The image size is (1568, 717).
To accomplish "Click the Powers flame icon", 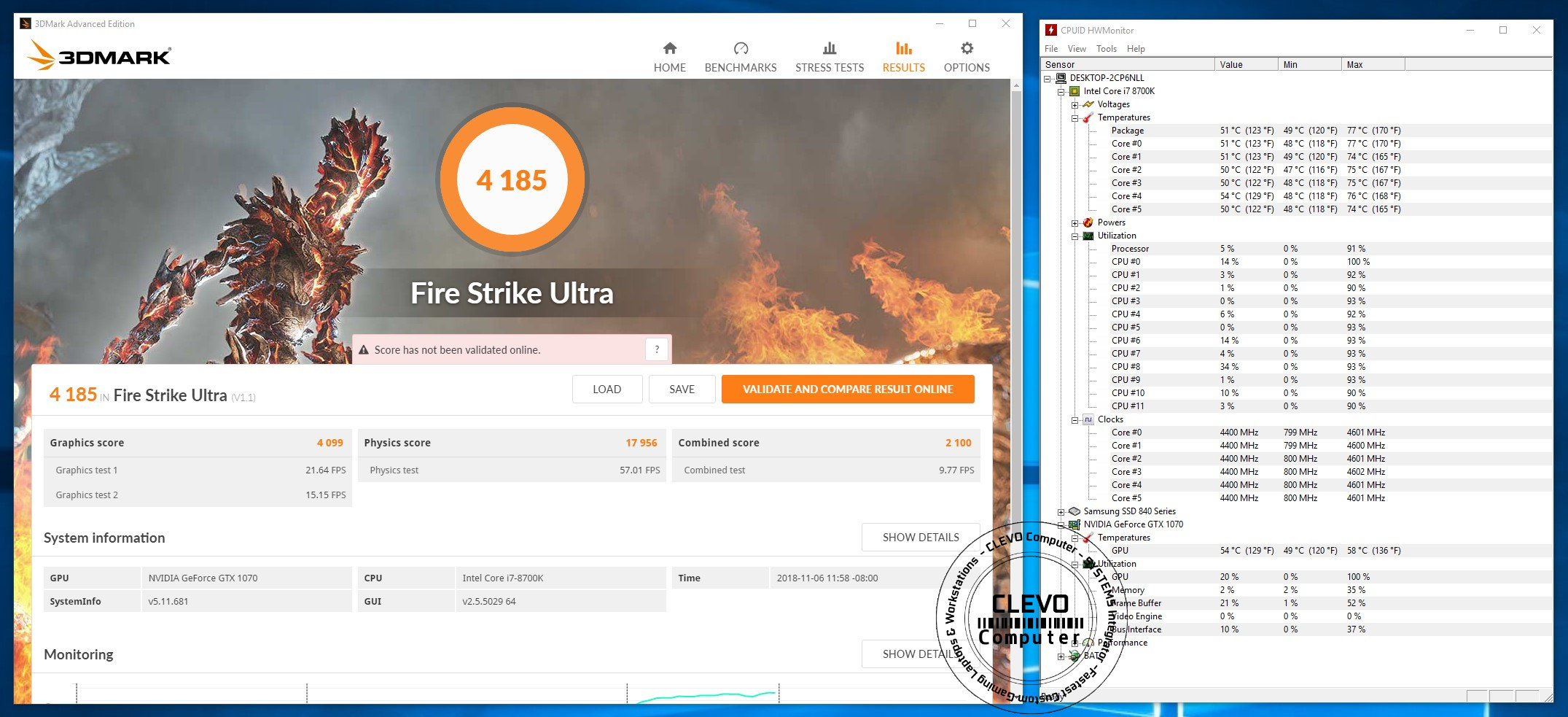I will pyautogui.click(x=1088, y=222).
